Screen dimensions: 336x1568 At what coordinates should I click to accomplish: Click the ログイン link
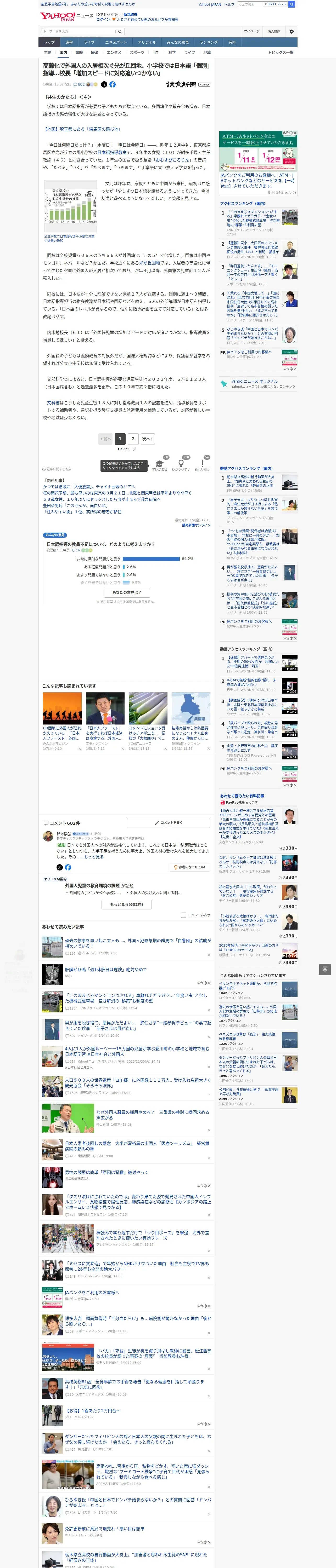click(x=103, y=20)
